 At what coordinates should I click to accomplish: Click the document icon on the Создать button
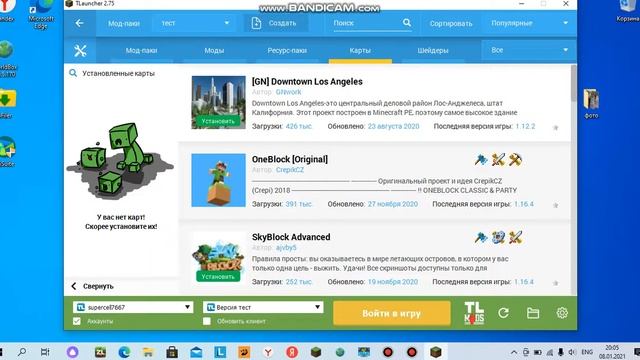256,23
